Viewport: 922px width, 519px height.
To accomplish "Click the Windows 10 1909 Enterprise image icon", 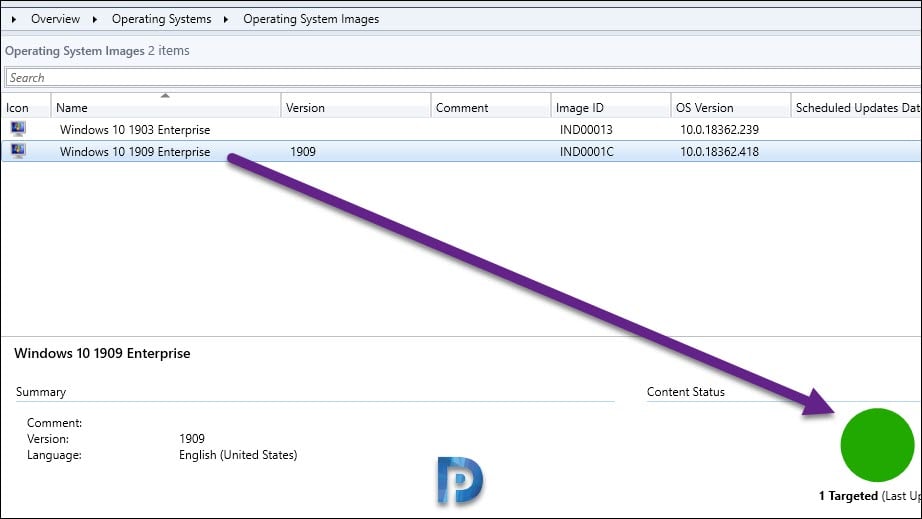I will pos(18,151).
